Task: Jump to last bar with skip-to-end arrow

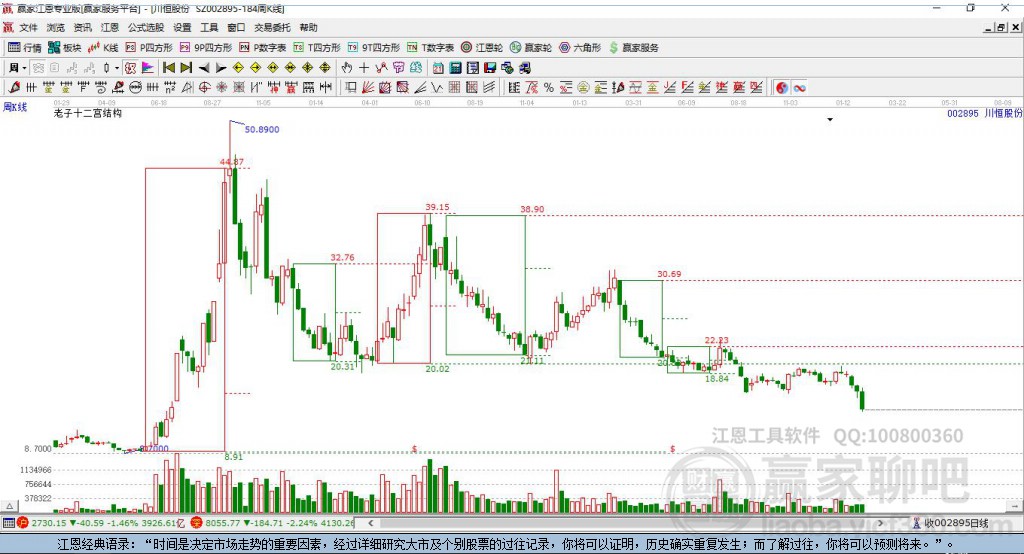Action: click(x=186, y=68)
